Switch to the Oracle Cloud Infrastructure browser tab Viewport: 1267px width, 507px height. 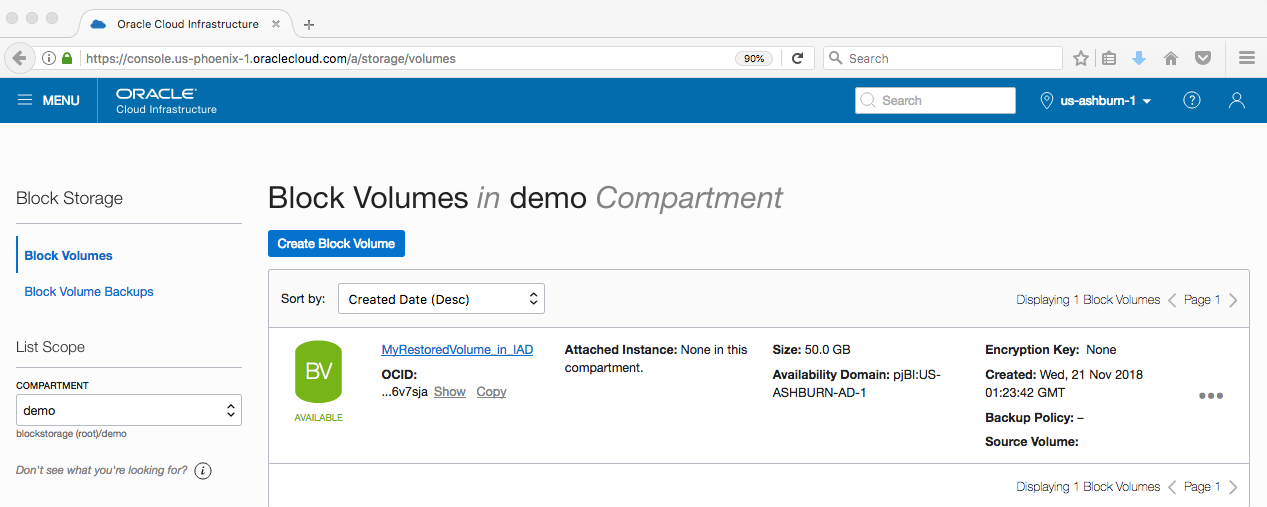click(187, 24)
